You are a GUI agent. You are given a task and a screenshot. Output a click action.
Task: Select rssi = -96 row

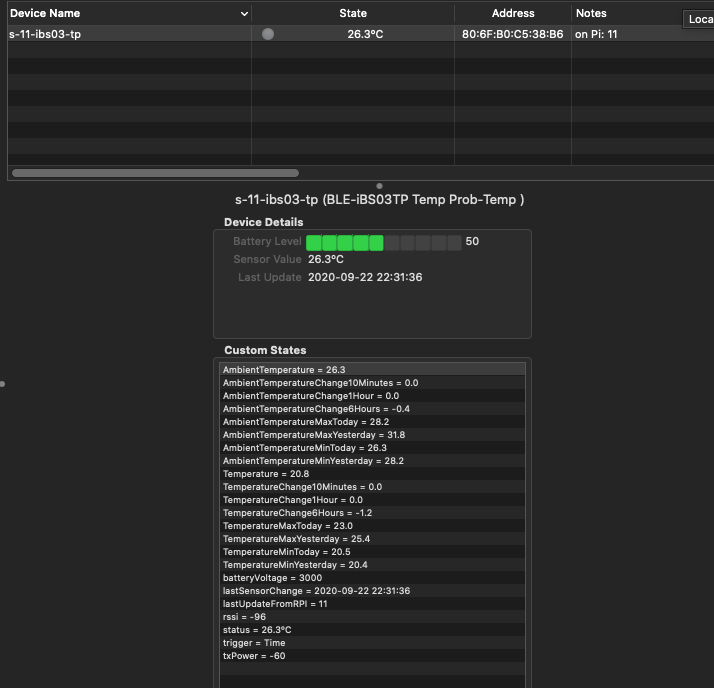[x=372, y=616]
